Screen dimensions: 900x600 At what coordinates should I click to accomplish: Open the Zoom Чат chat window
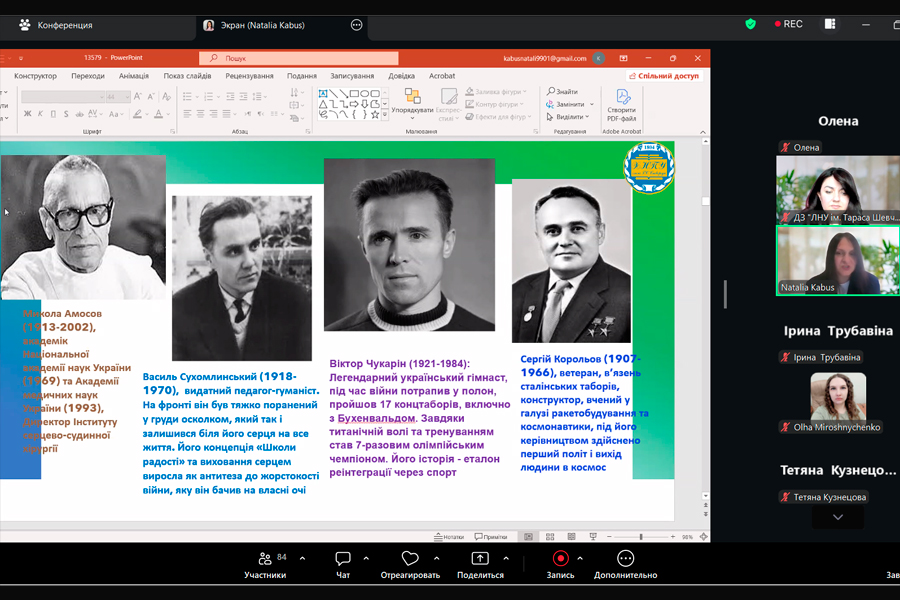point(343,559)
